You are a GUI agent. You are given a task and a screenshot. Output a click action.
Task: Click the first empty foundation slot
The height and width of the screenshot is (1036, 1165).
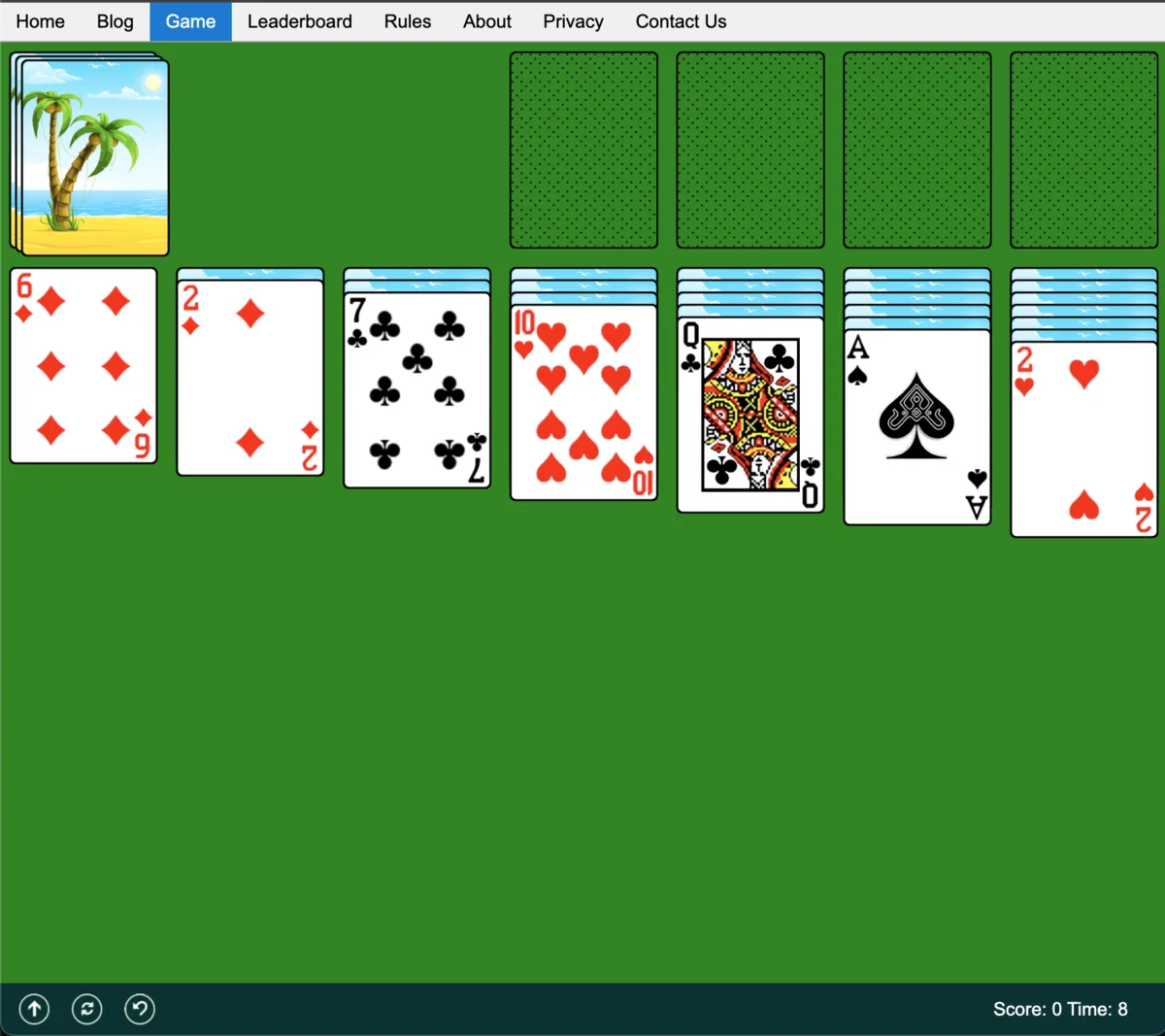coord(584,150)
